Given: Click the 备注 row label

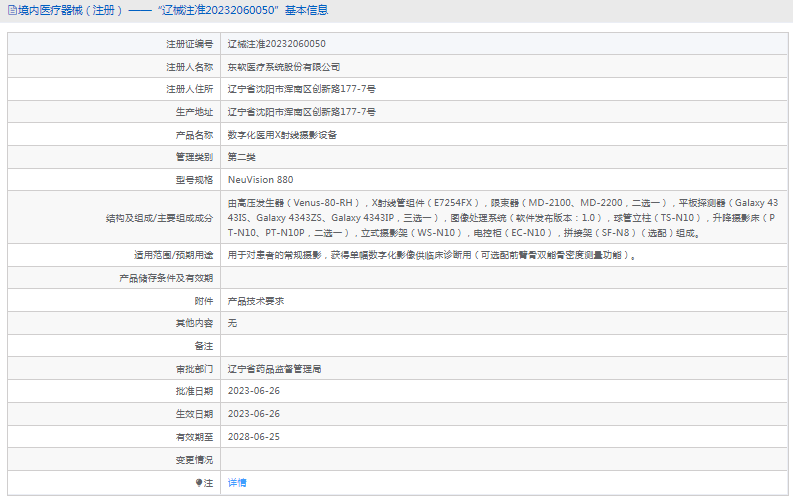Looking at the screenshot, I should (x=204, y=346).
